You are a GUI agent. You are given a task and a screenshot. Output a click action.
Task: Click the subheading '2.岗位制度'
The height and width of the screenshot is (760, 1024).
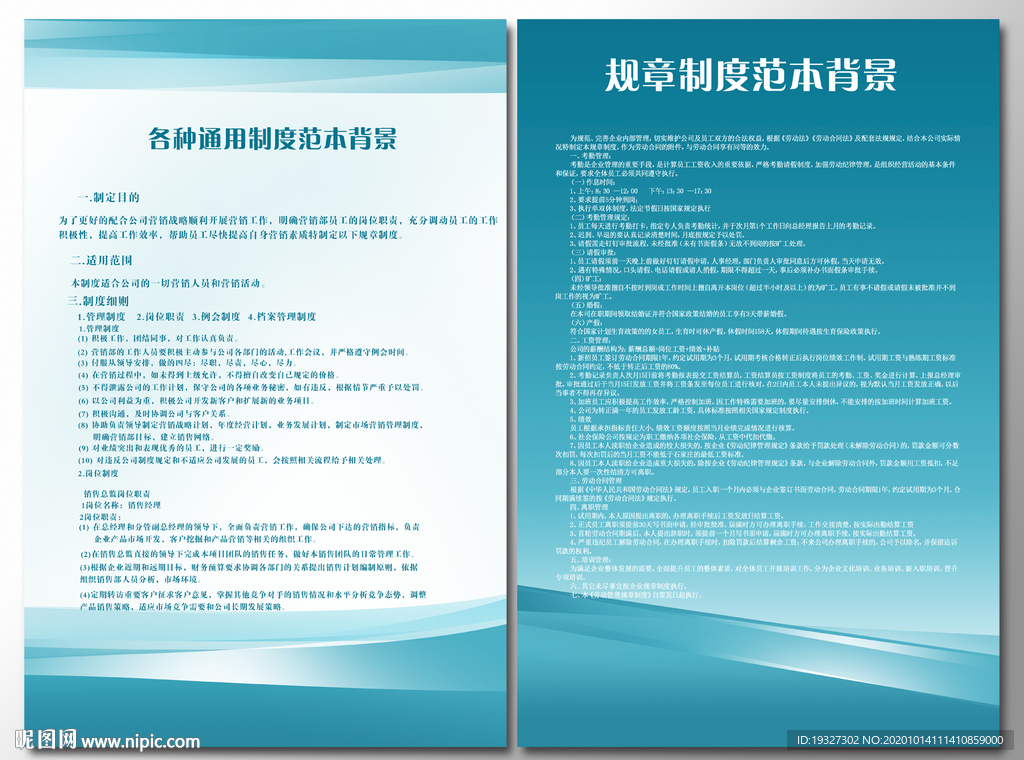pyautogui.click(x=99, y=473)
